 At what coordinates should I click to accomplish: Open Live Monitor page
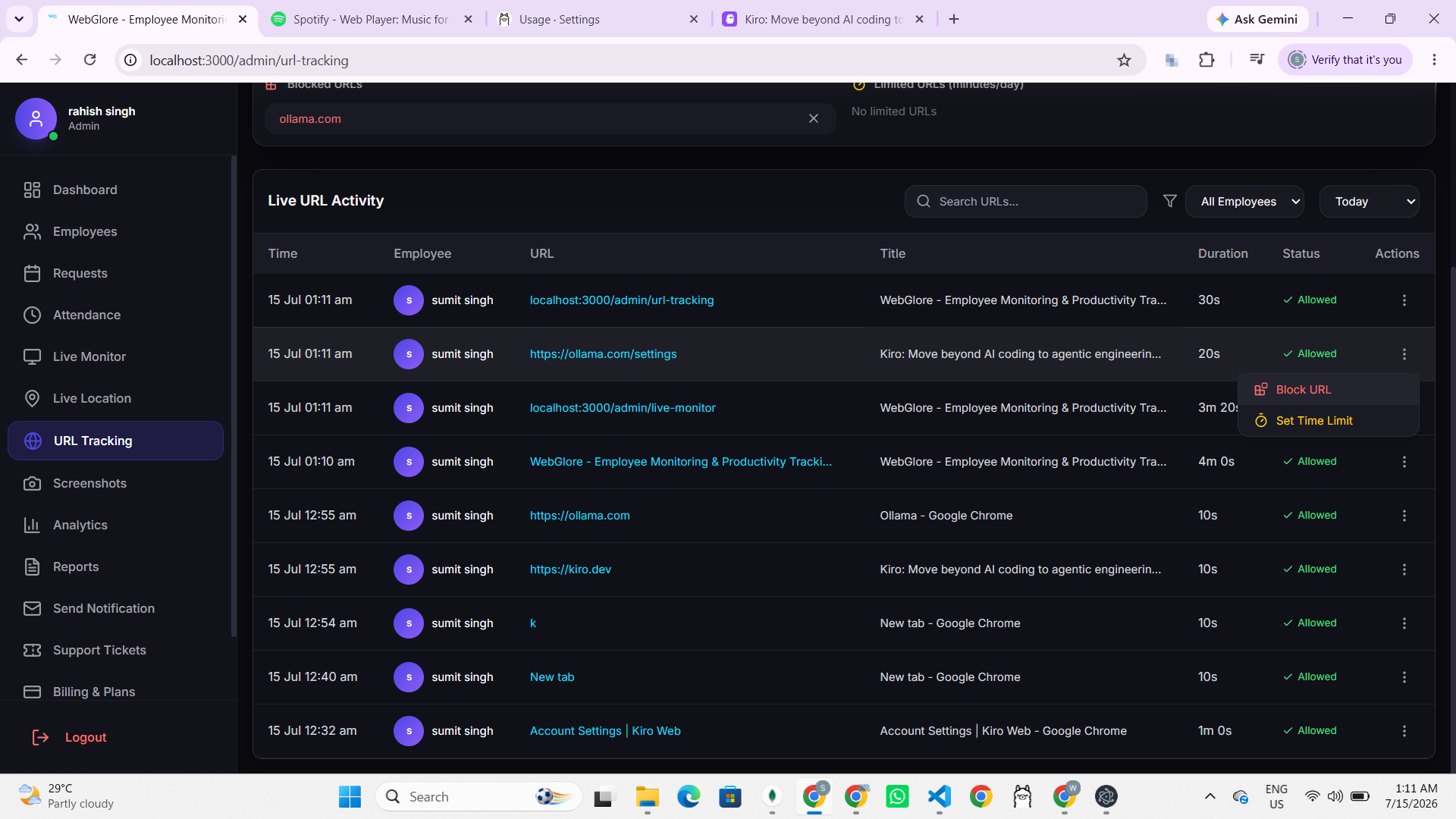[115, 356]
